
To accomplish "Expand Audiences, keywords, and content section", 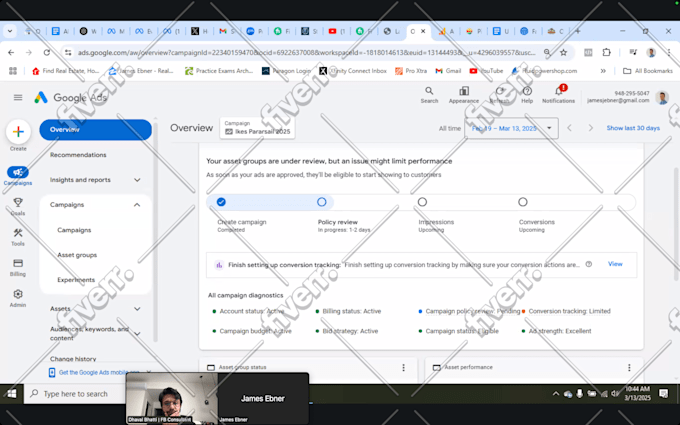I will [x=137, y=333].
